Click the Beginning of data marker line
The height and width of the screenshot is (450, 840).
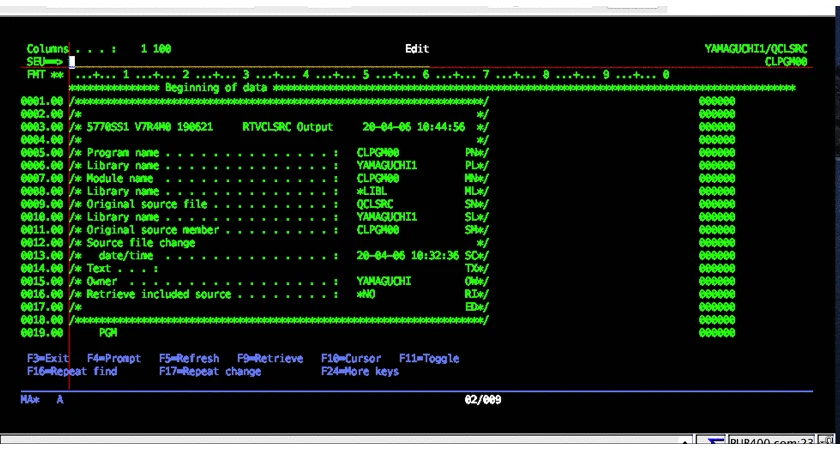point(432,88)
